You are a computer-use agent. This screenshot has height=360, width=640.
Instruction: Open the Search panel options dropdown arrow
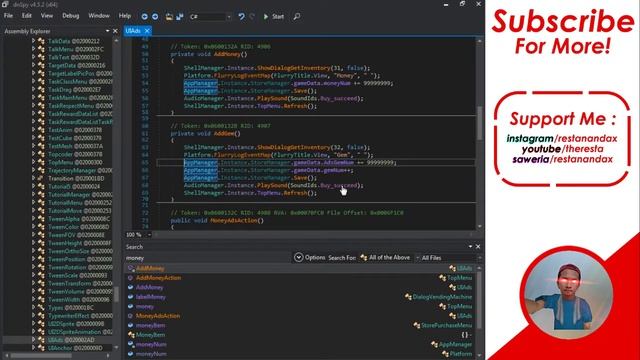pos(470,247)
